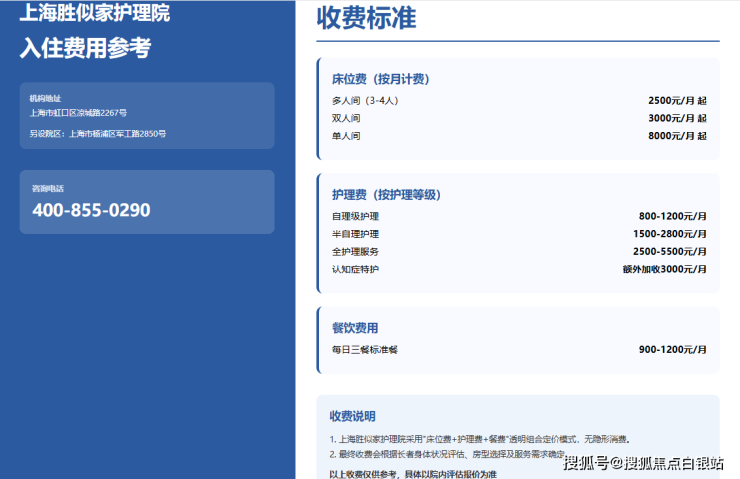Select the 餐饮费用 section title
The image size is (740, 479).
355,328
